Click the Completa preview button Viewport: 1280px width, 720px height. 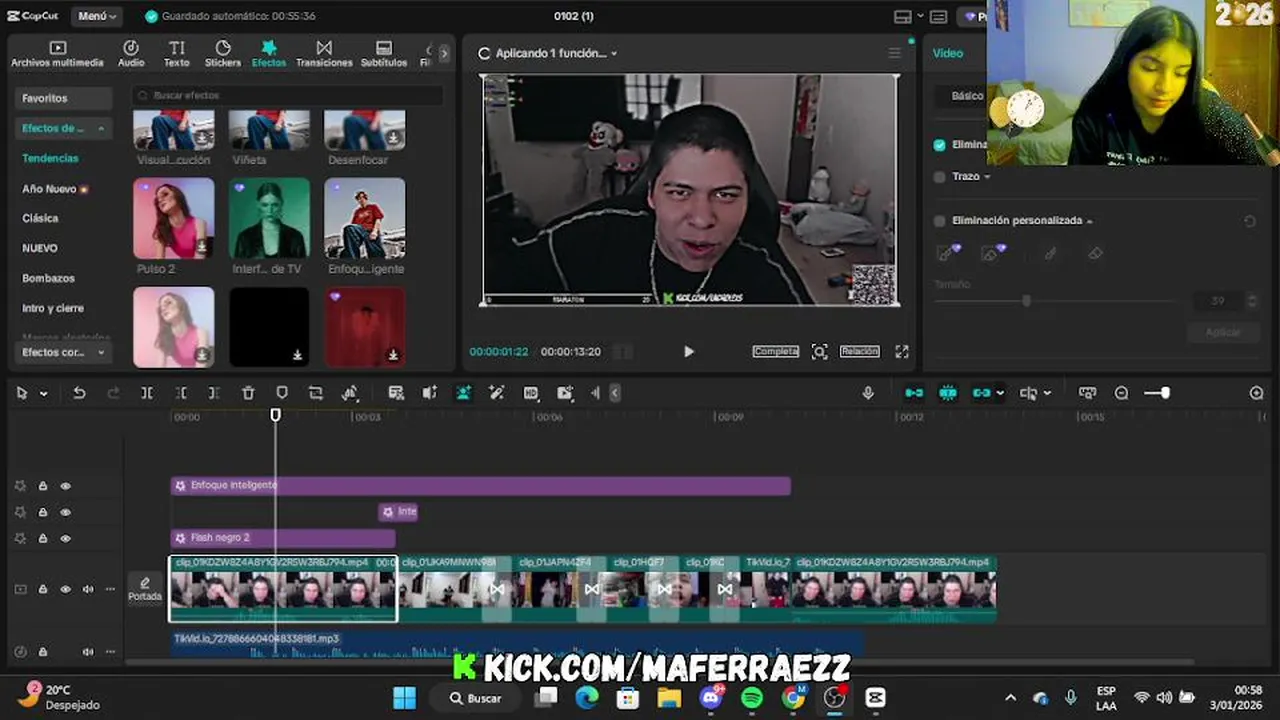pyautogui.click(x=776, y=351)
